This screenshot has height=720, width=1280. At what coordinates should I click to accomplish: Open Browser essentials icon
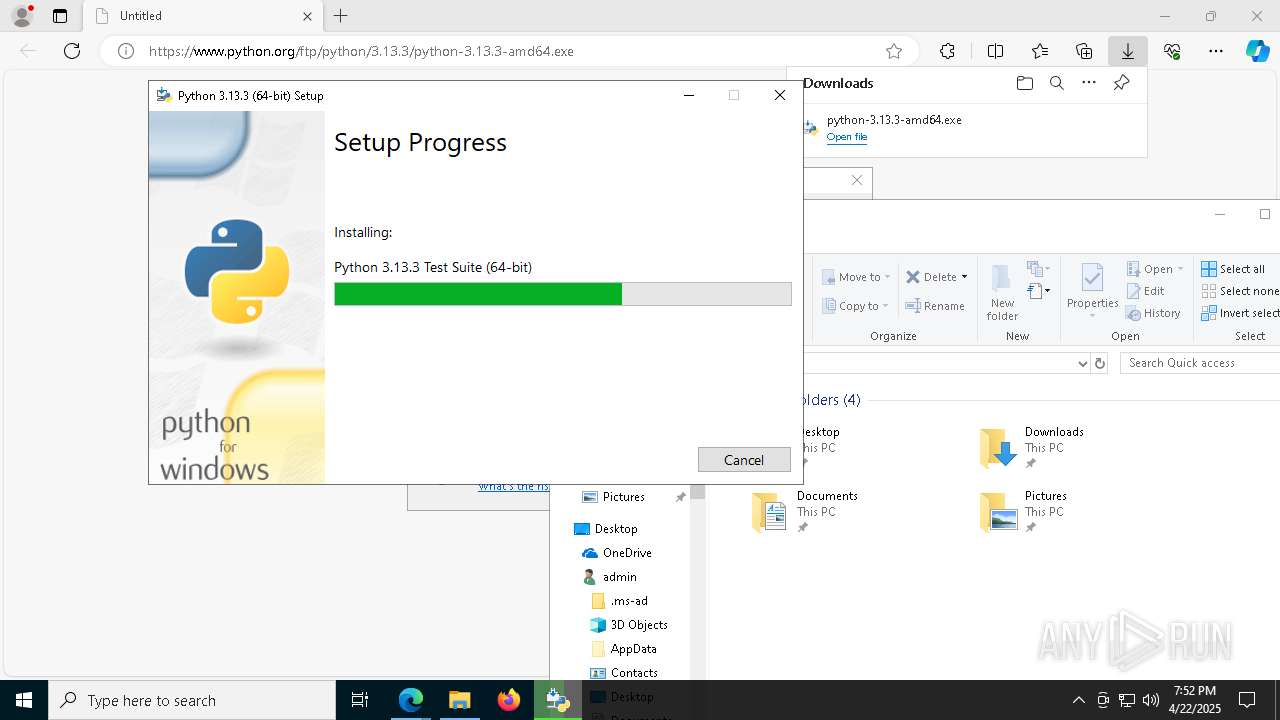[1172, 51]
